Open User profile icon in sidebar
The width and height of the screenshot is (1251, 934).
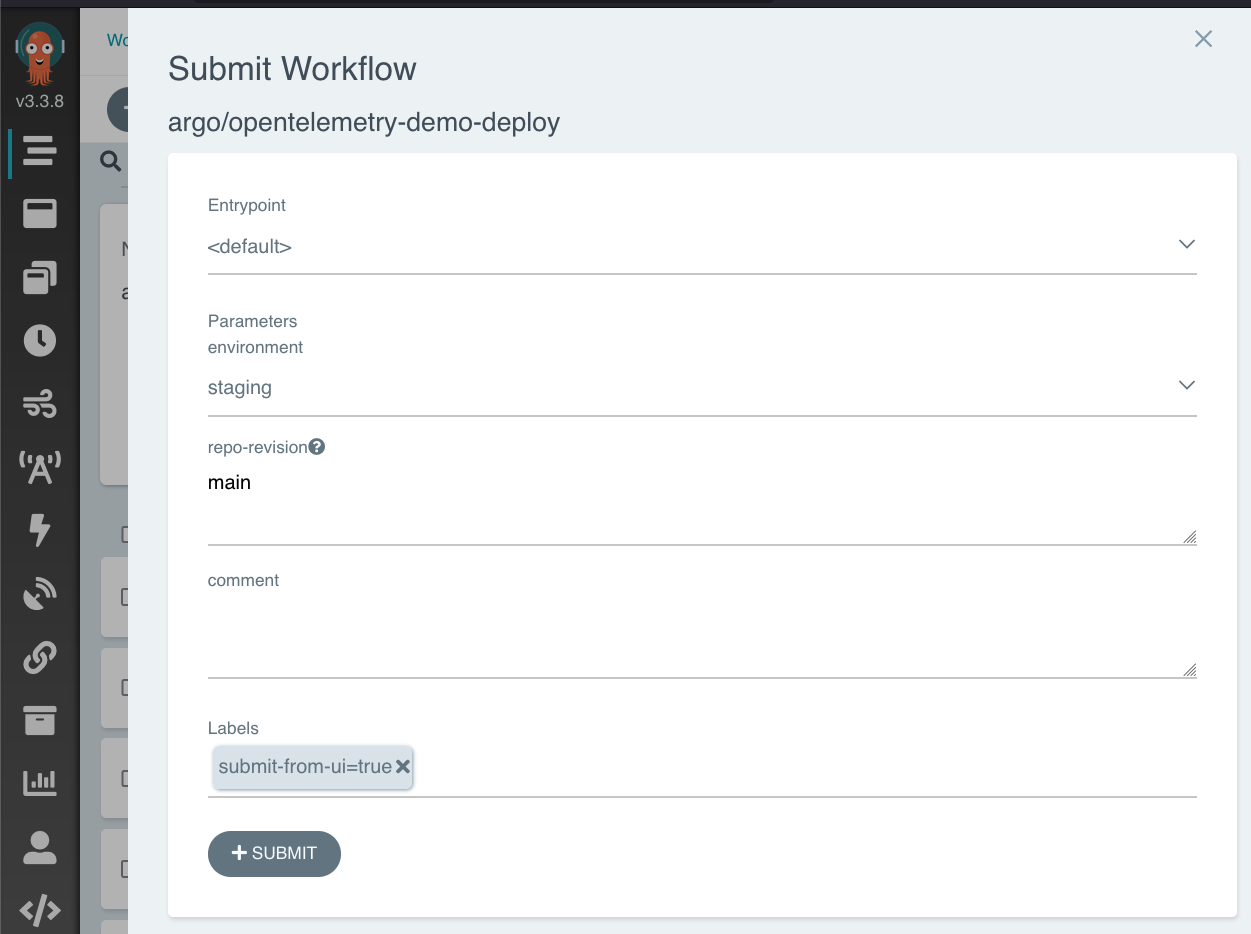[x=40, y=847]
